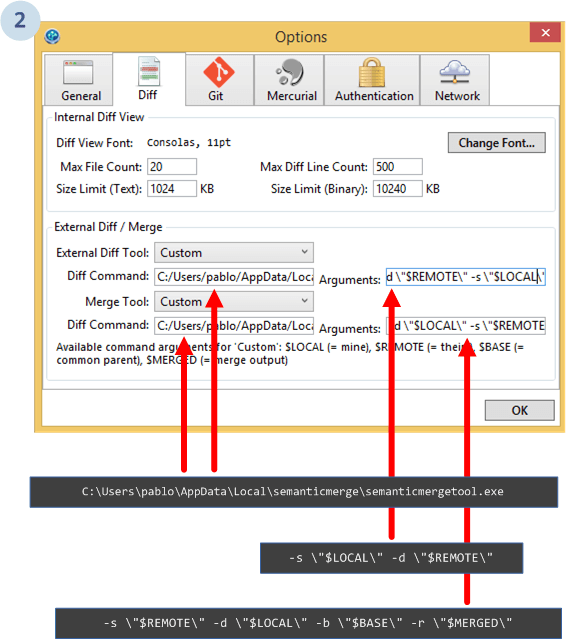Click the Diff document icon

[149, 71]
